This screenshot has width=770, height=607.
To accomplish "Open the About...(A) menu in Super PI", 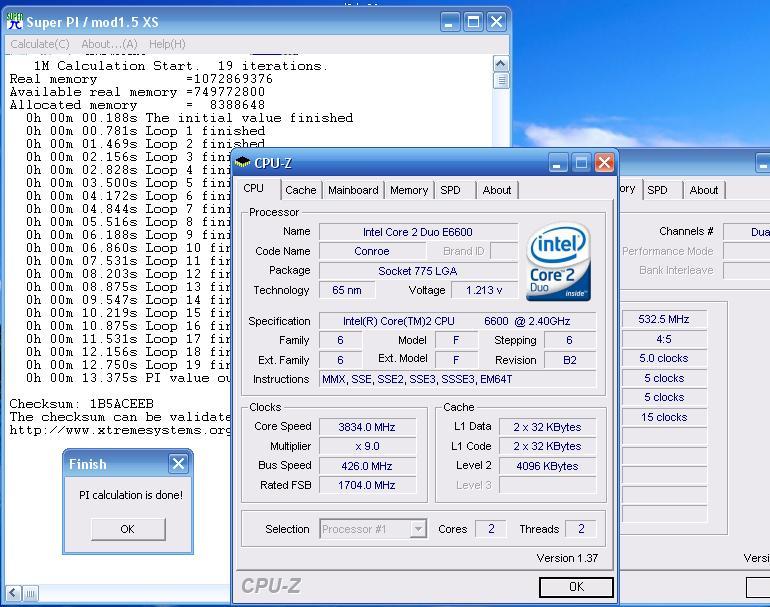I will (110, 44).
